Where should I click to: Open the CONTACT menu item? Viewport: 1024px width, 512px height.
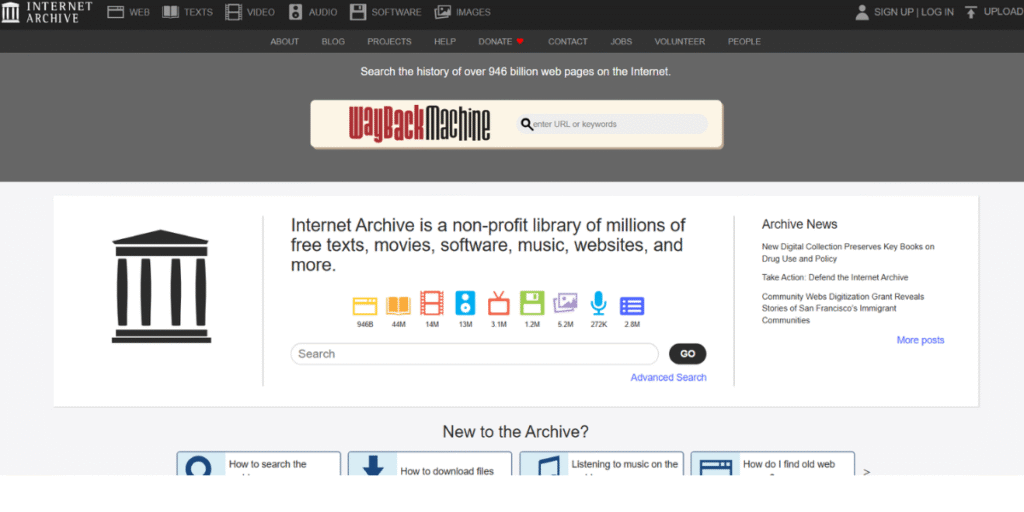tap(568, 41)
